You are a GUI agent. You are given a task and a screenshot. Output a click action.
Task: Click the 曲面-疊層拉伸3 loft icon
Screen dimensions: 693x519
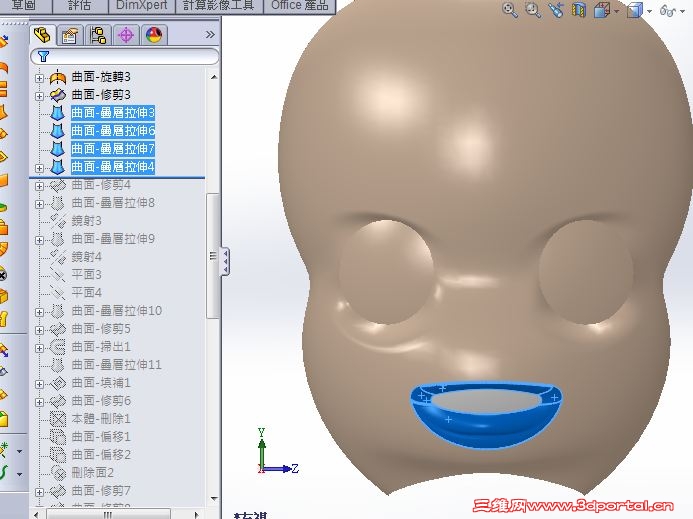pos(57,113)
